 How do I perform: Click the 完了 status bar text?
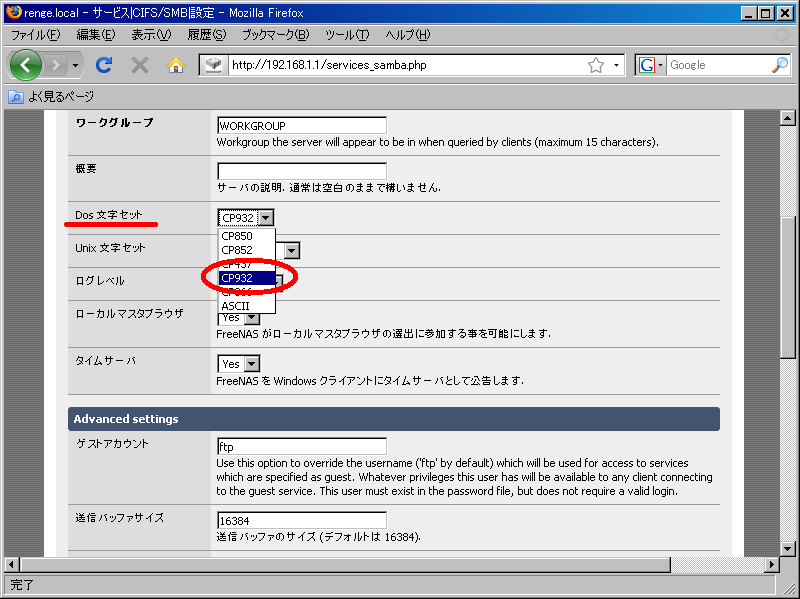[x=21, y=585]
